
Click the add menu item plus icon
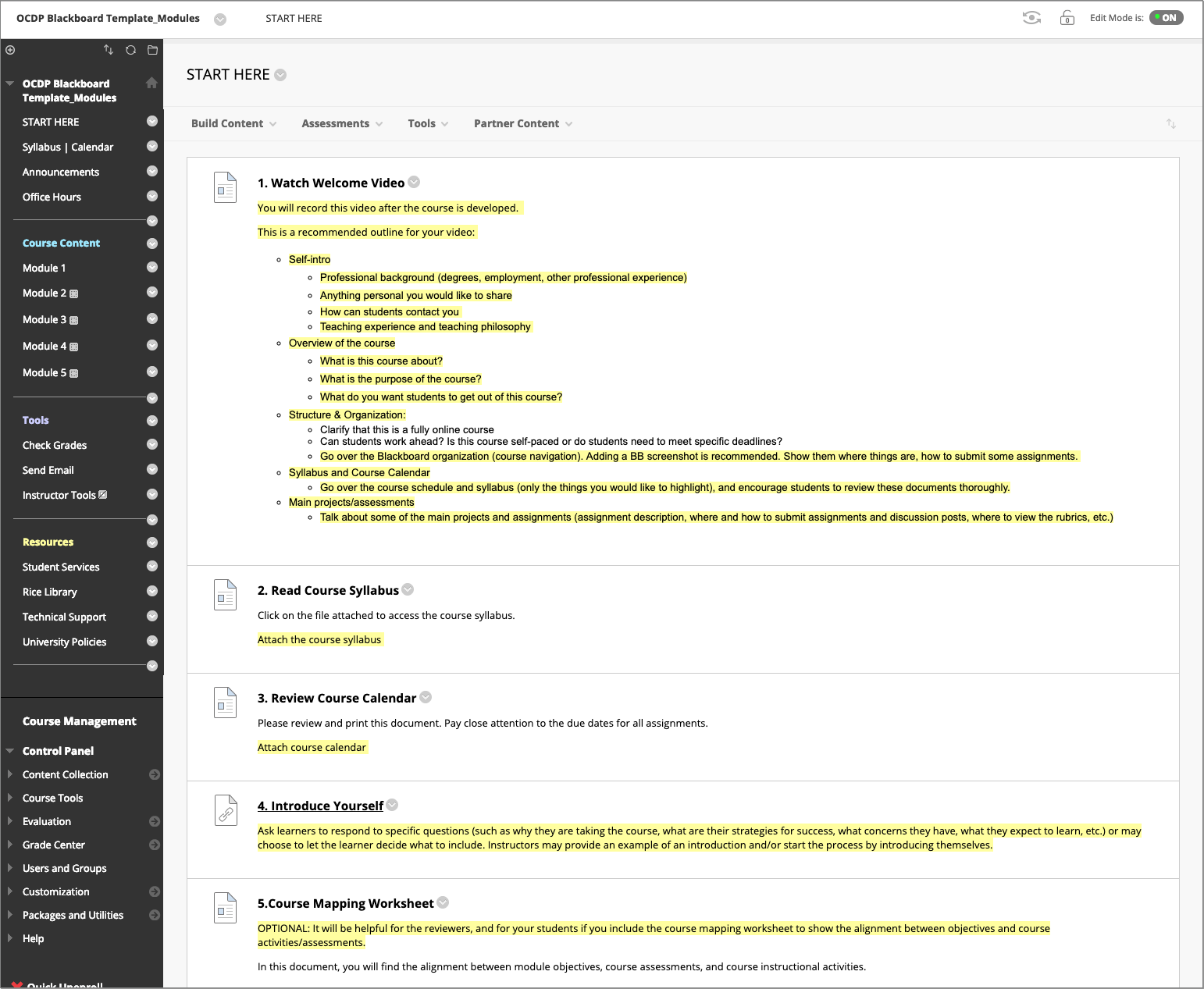(10, 50)
